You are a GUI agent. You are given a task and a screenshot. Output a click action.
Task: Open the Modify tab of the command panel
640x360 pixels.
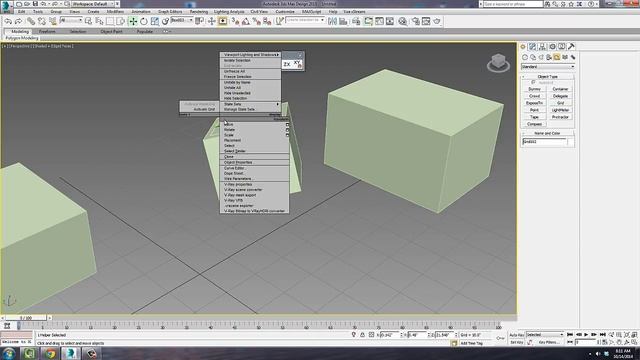click(x=532, y=47)
